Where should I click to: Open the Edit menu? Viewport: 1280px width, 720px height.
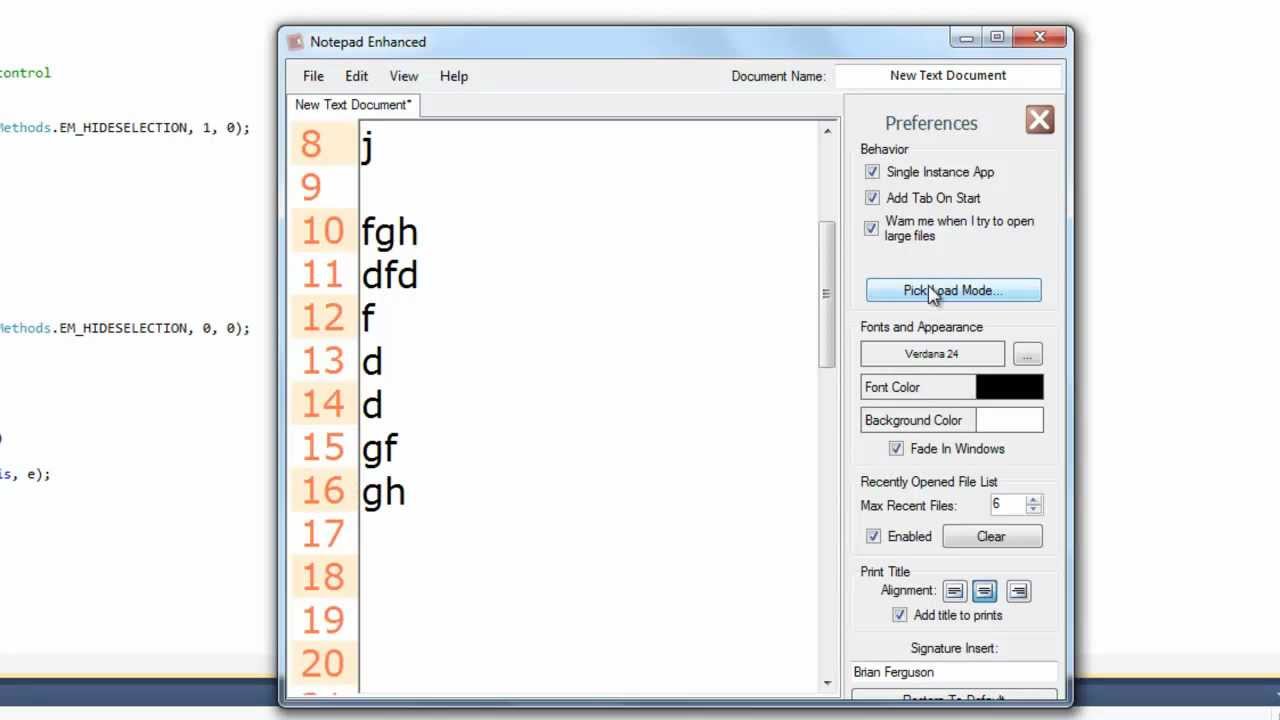[x=357, y=76]
